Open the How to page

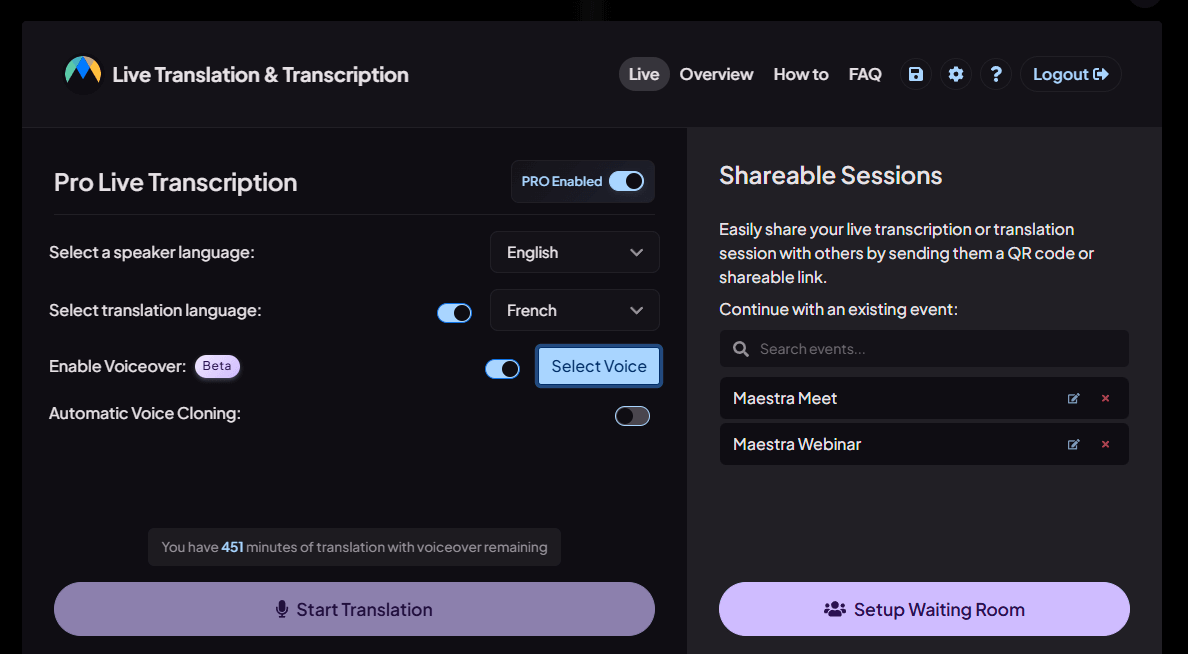point(801,74)
